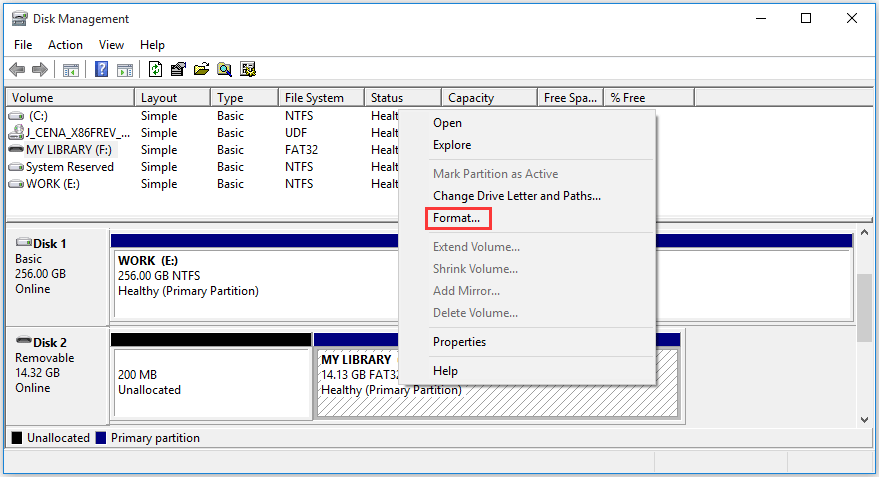Click the blue question mark Help icon
The height and width of the screenshot is (477, 879).
[x=101, y=70]
